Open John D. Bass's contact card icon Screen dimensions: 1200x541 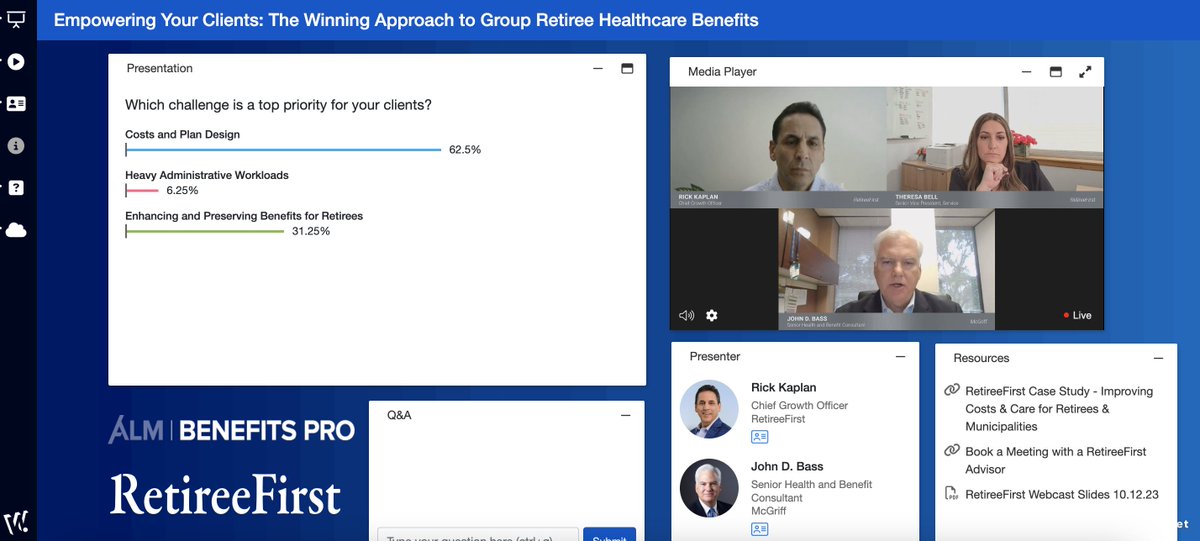point(760,529)
